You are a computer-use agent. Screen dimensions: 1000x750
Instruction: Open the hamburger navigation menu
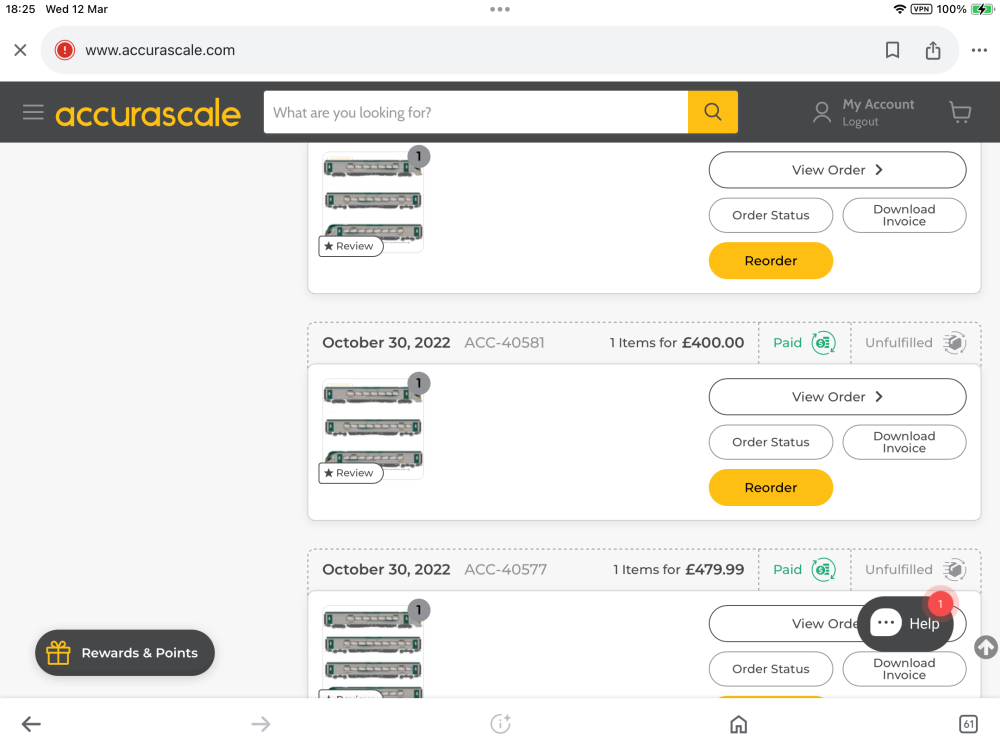[x=33, y=112]
